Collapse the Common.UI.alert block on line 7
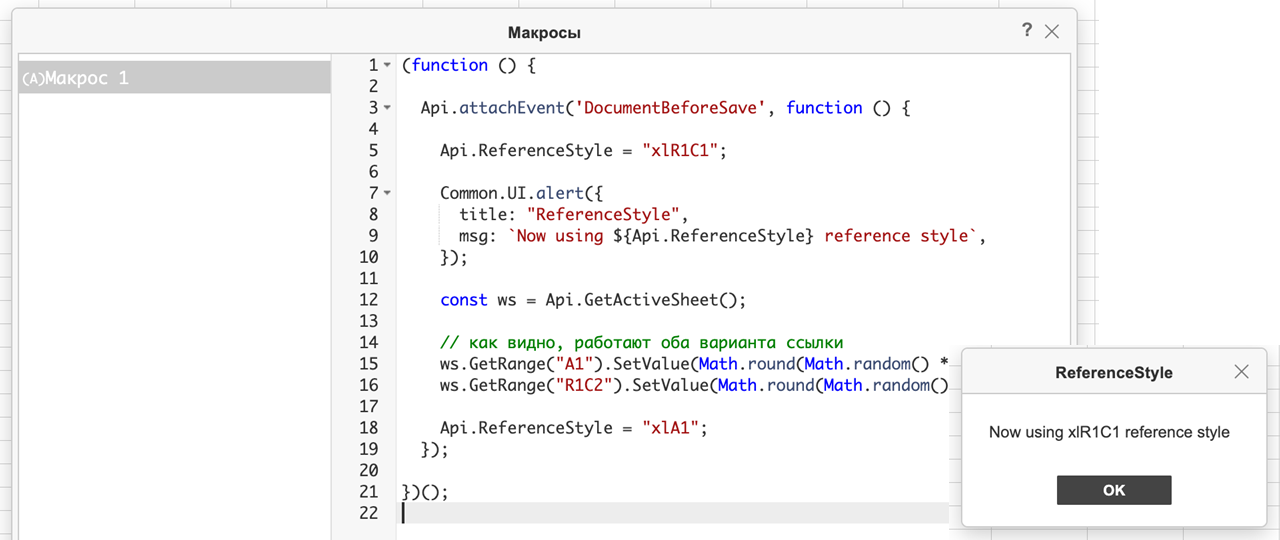This screenshot has width=1280, height=540. (387, 193)
